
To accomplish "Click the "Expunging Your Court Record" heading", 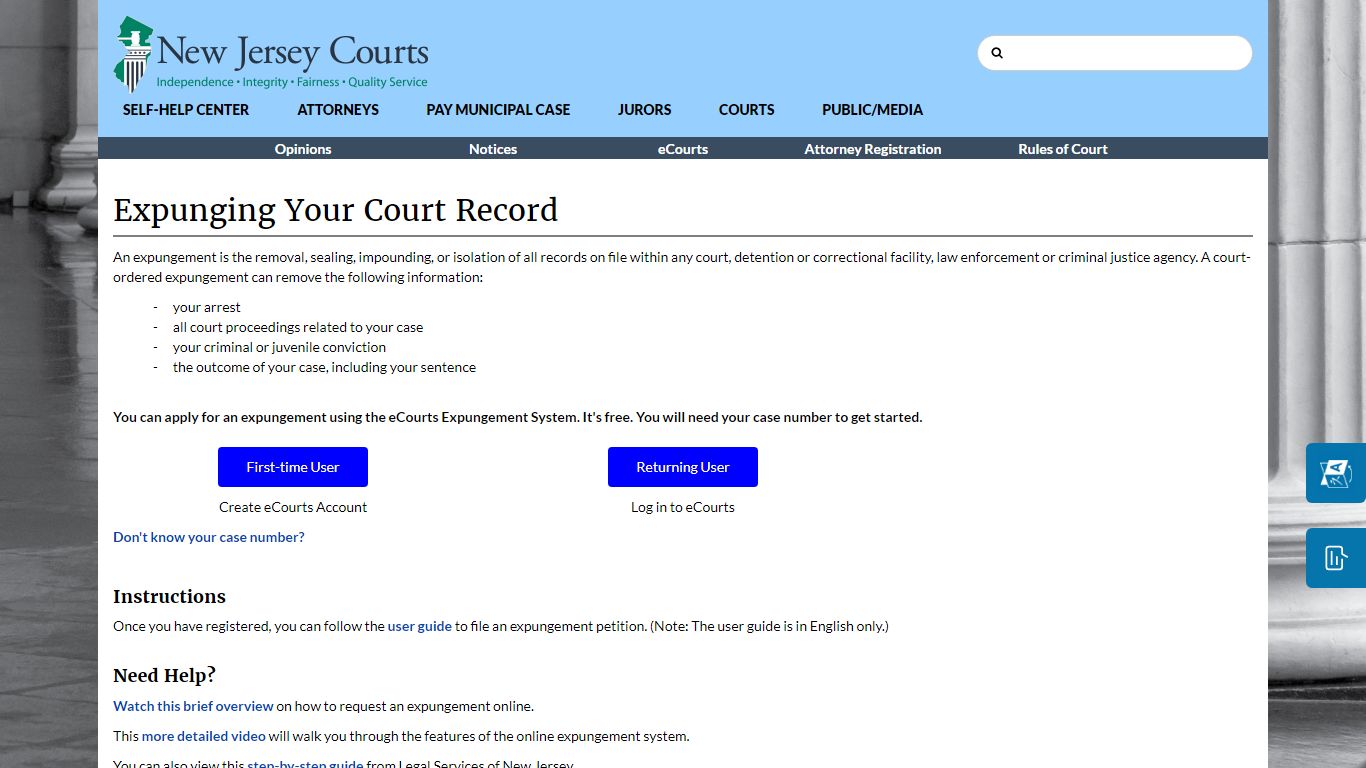I will point(335,210).
